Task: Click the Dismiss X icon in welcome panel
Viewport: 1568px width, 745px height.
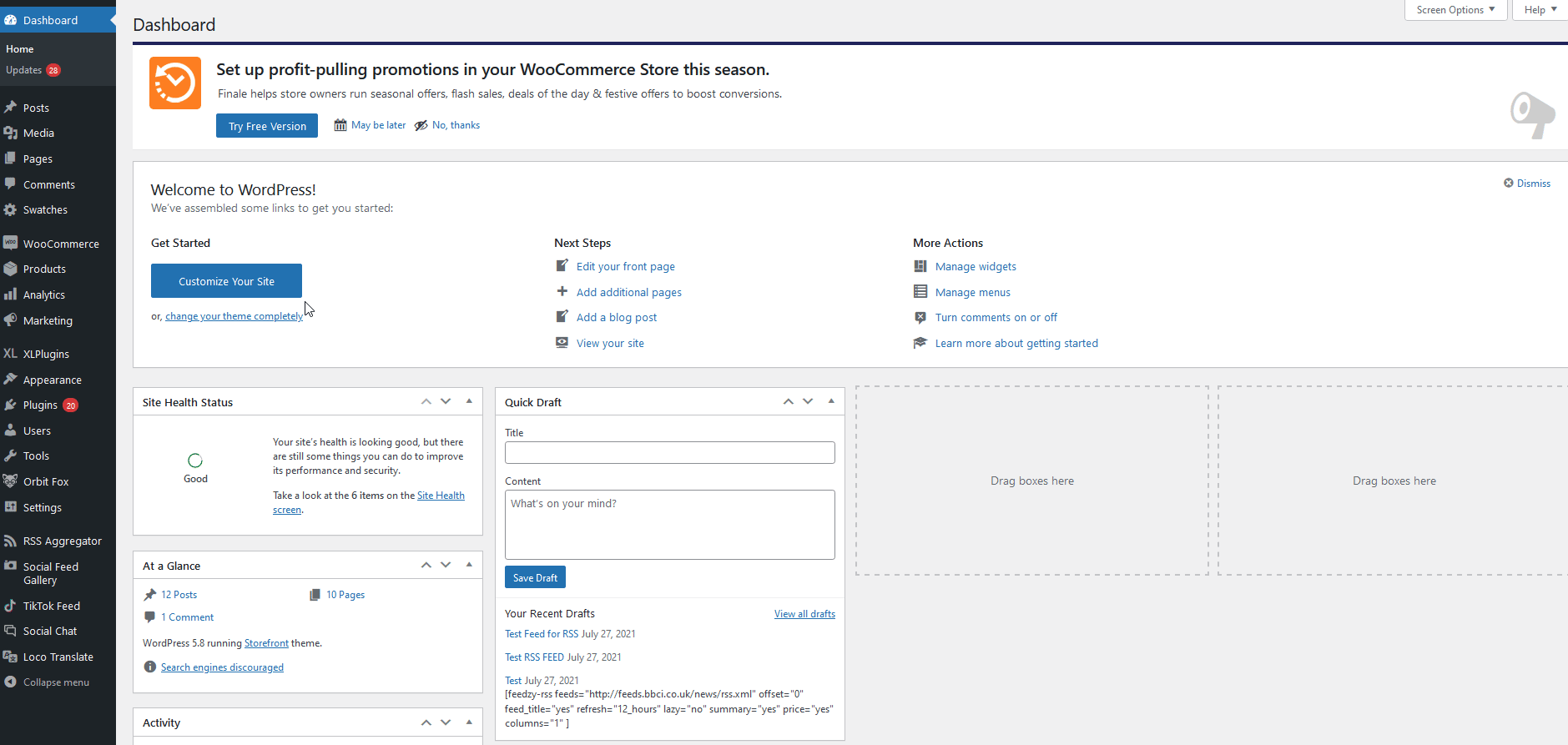Action: 1509,183
